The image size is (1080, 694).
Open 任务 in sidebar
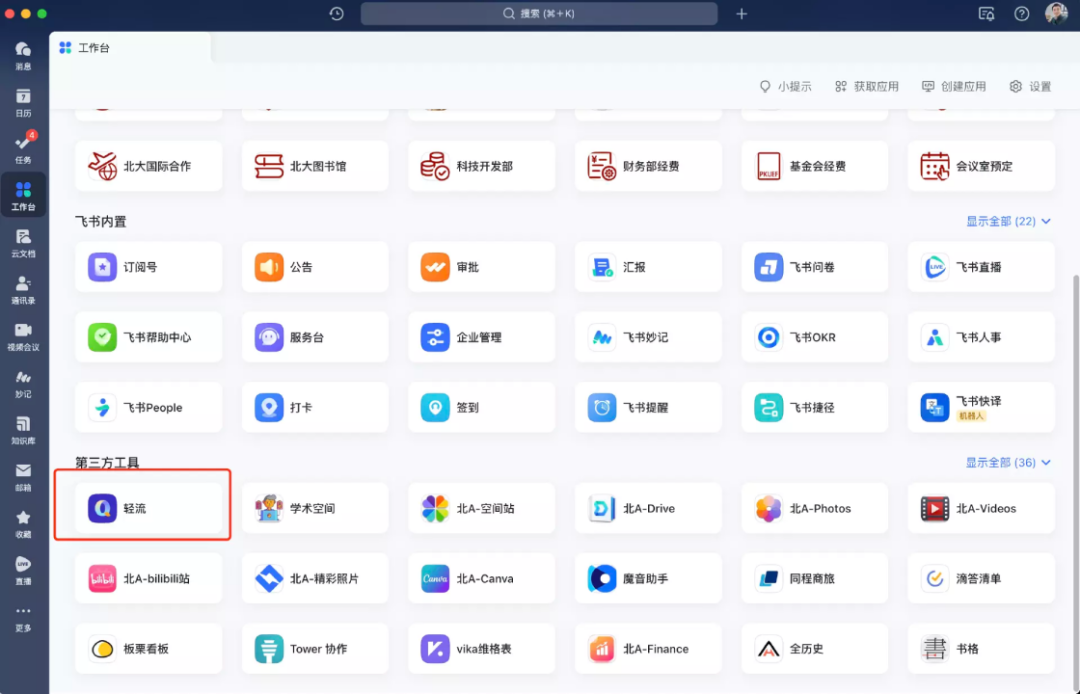(x=23, y=149)
